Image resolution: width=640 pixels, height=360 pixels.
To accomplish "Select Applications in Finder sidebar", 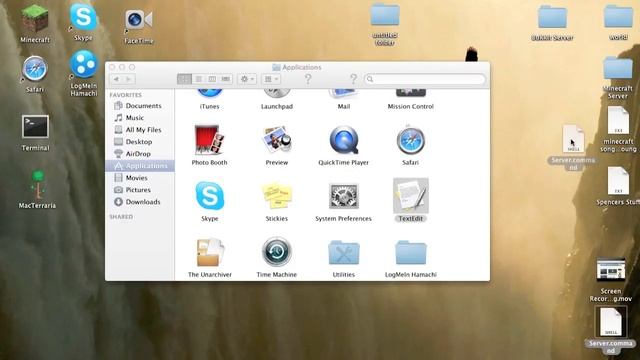I will (140, 166).
